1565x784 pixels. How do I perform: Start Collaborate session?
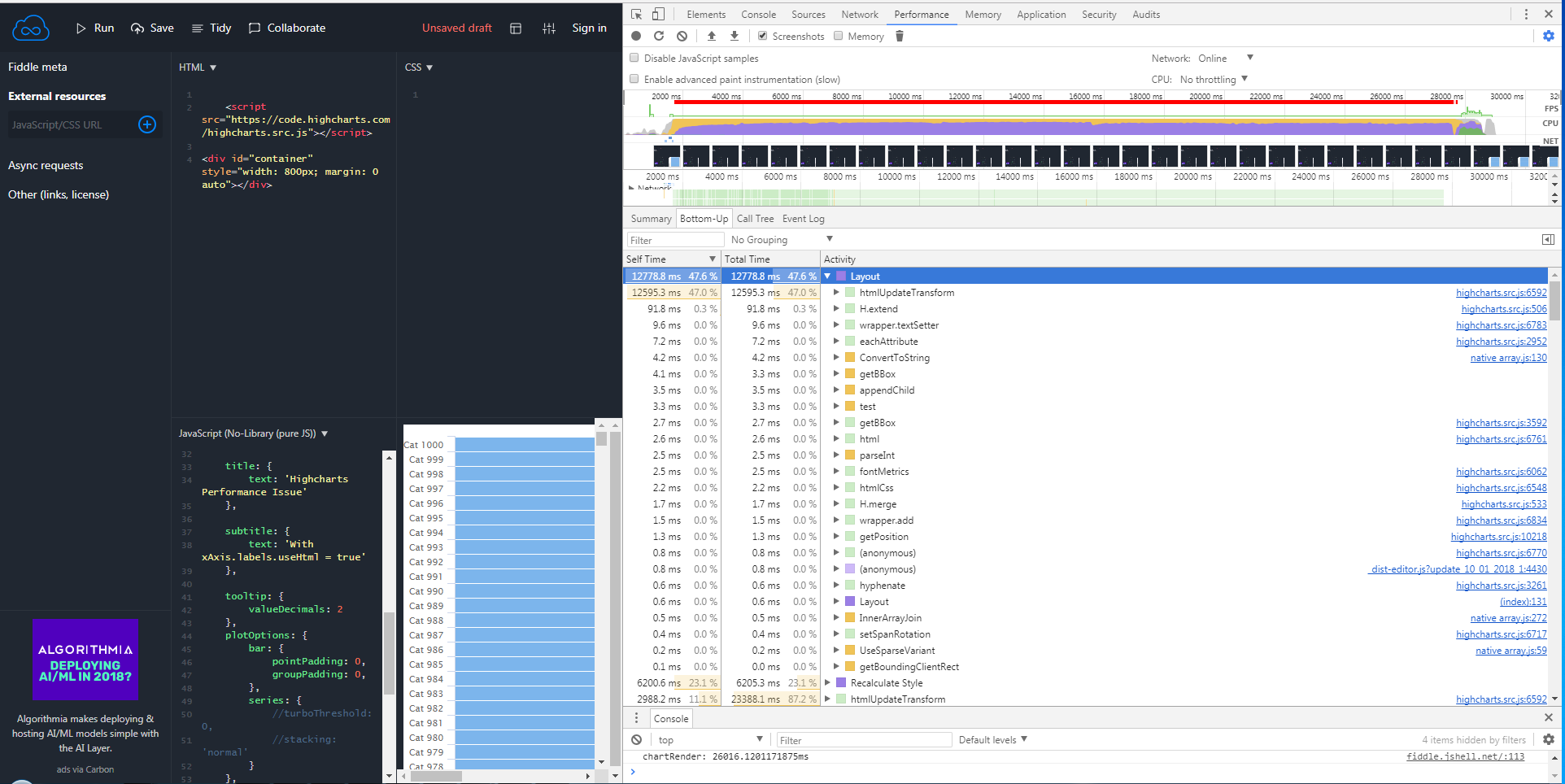click(287, 28)
